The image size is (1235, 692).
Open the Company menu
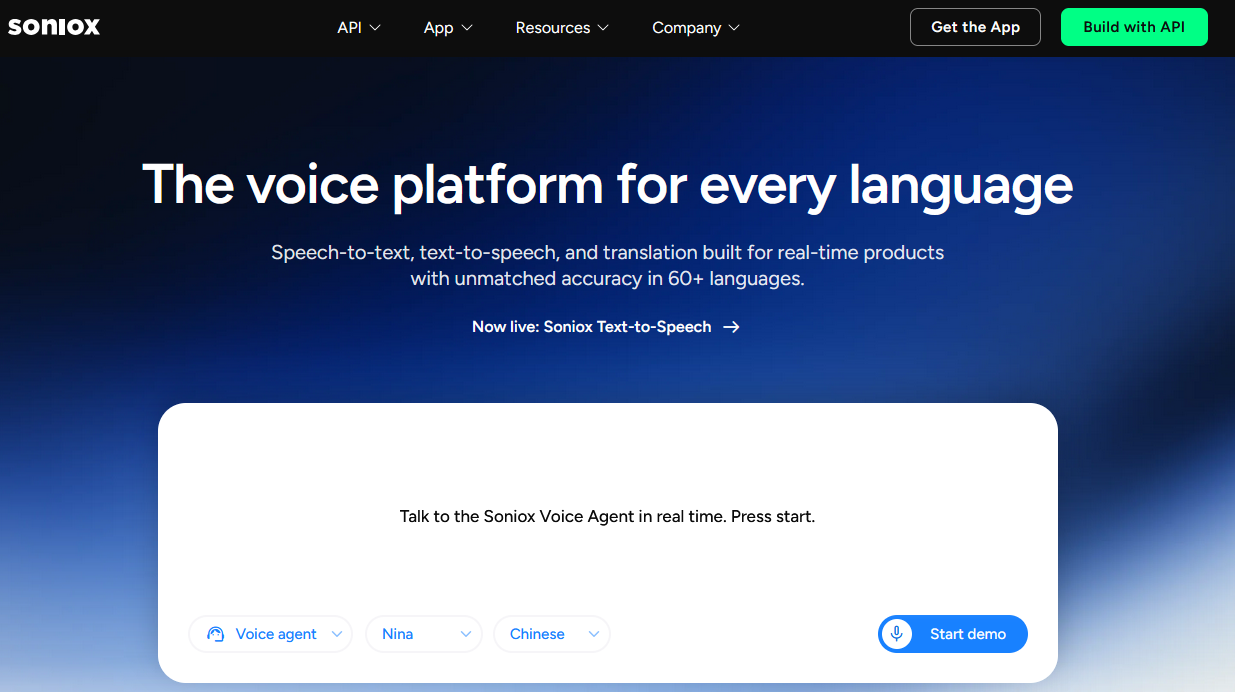(696, 28)
